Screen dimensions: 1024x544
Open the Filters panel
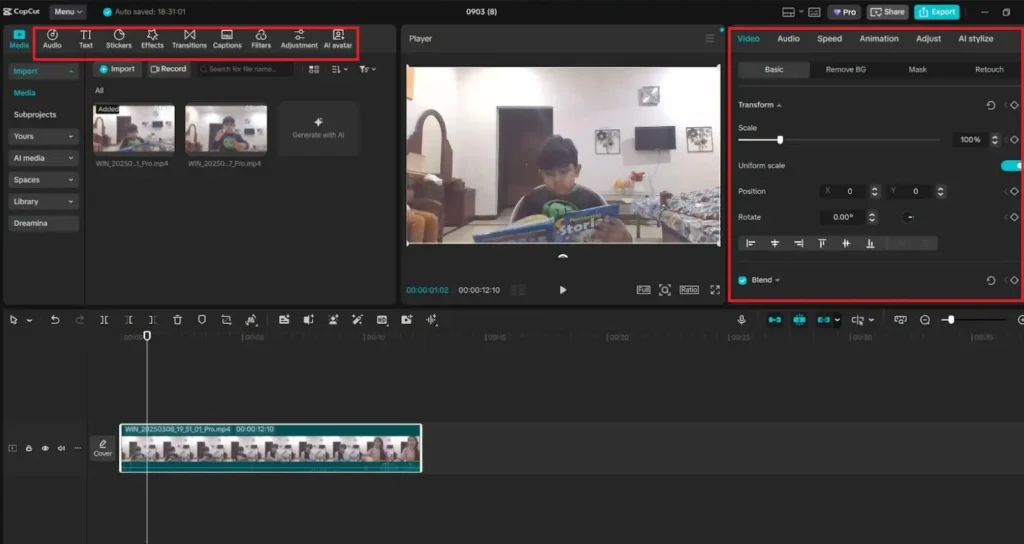(x=261, y=39)
